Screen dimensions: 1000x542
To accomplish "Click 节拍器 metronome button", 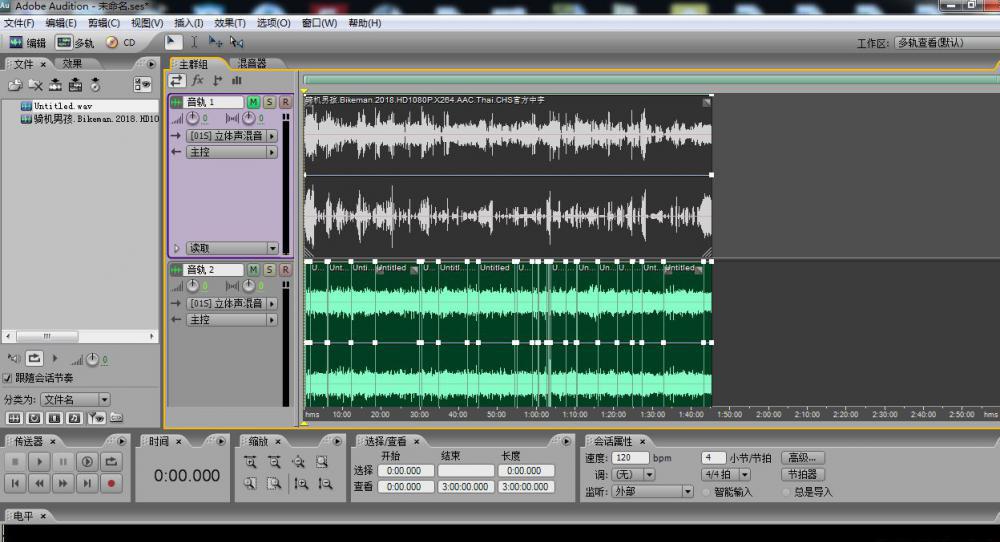I will point(802,474).
